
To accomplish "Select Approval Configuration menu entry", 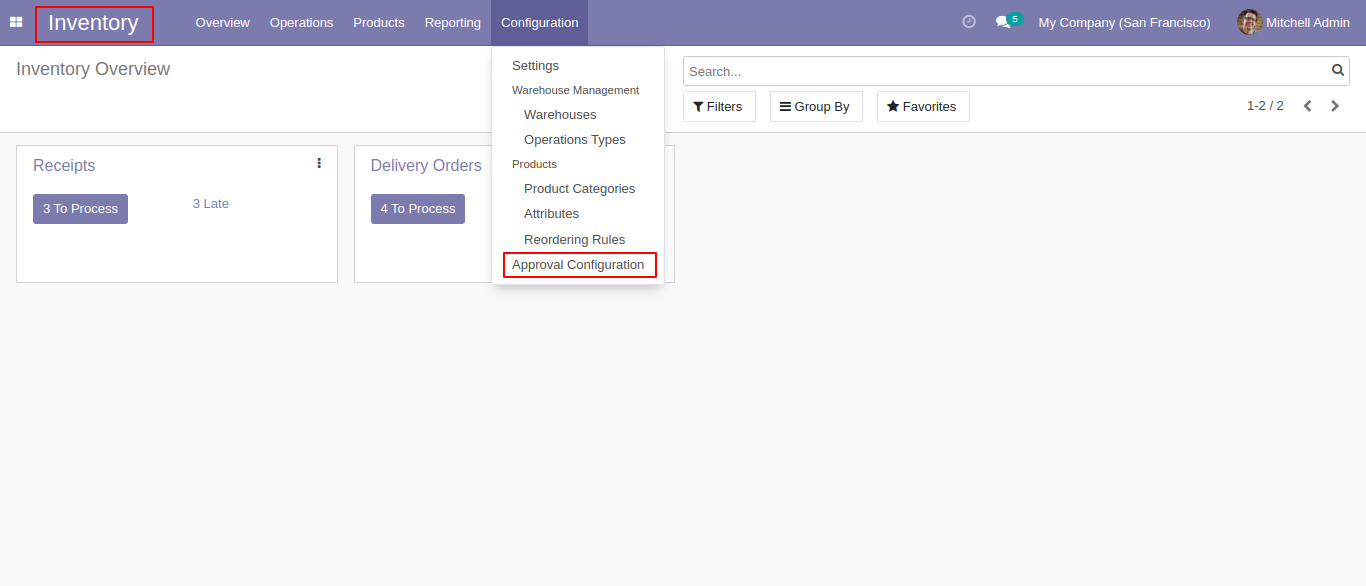I will (578, 265).
